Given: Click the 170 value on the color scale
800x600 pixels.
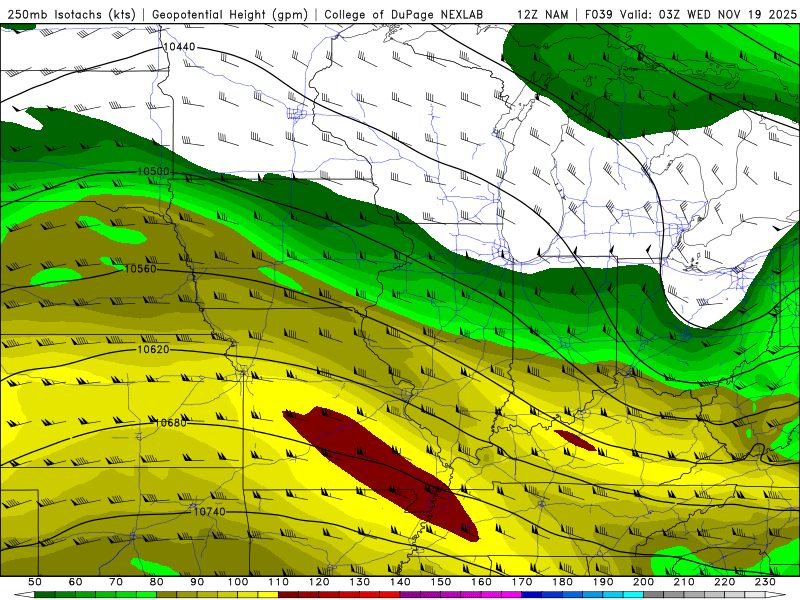Looking at the screenshot, I should click(521, 582).
